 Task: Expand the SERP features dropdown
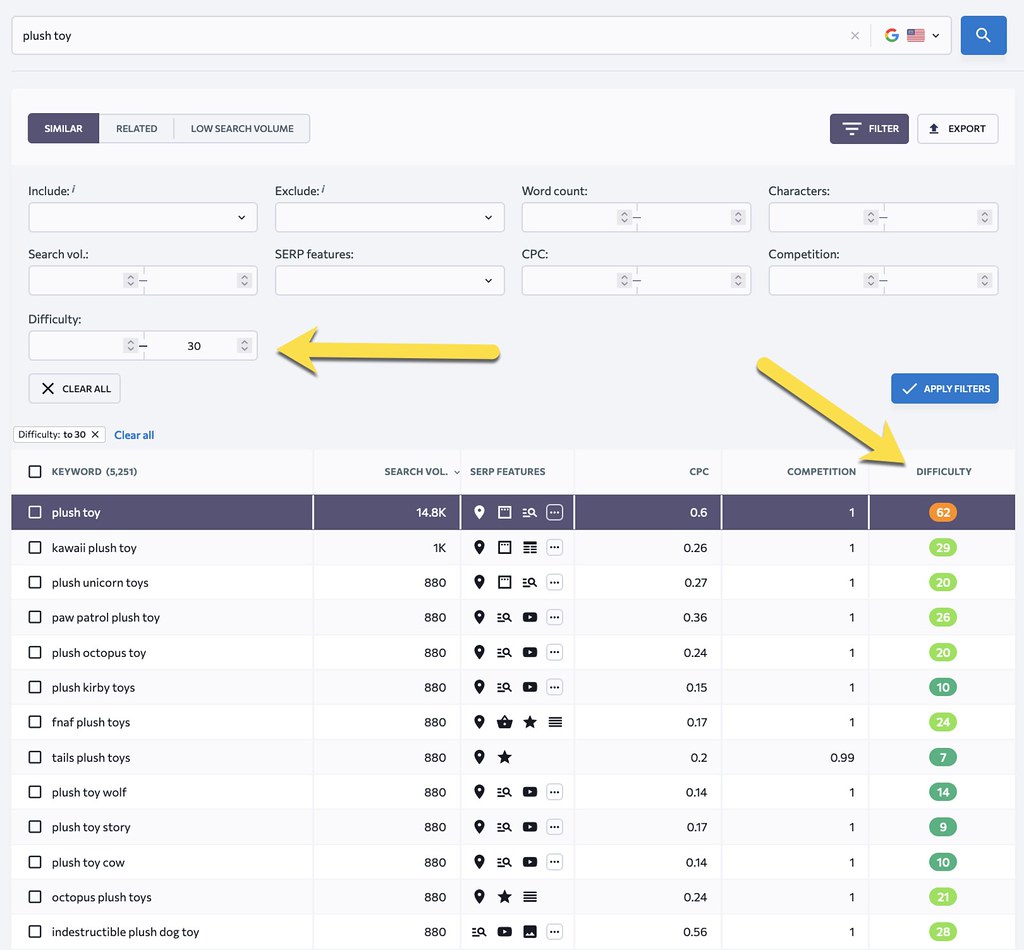click(389, 280)
